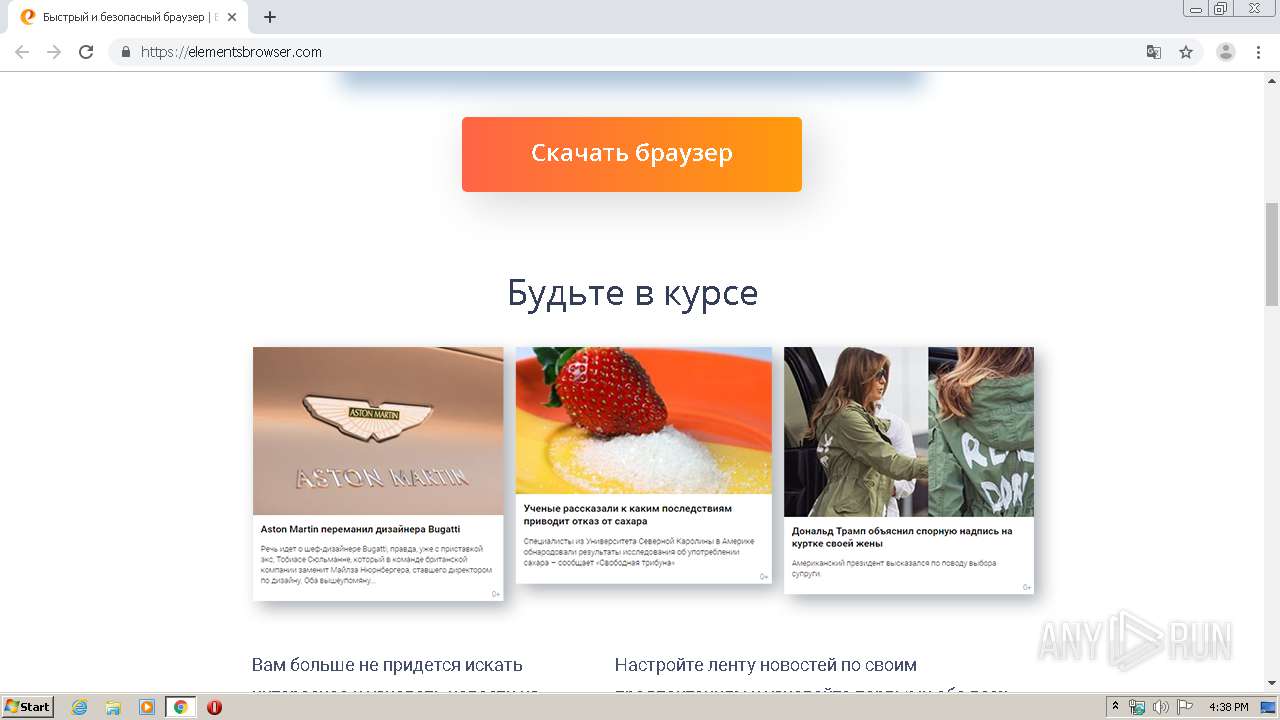Click the Chrome taskbar icon
Viewport: 1280px width, 720px height.
[x=181, y=707]
